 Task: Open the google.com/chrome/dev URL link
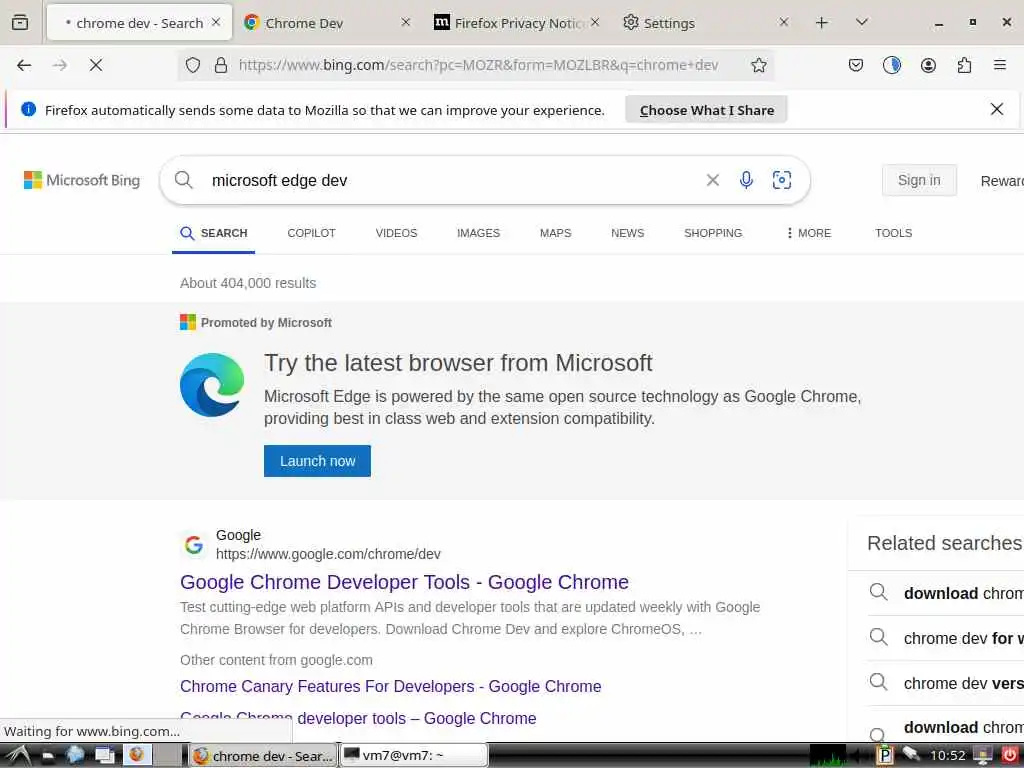pos(328,554)
